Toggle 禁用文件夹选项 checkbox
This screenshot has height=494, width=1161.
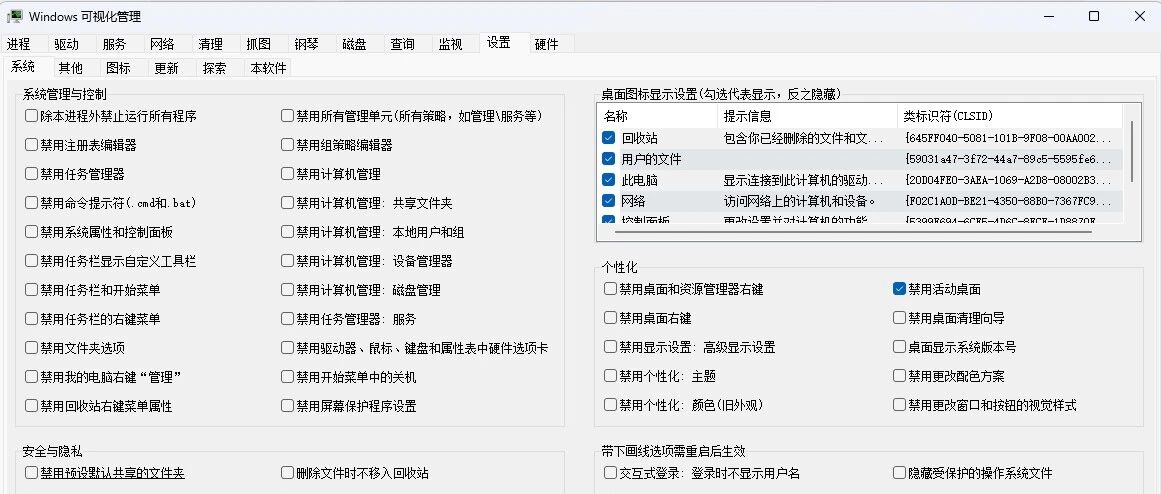tap(31, 347)
